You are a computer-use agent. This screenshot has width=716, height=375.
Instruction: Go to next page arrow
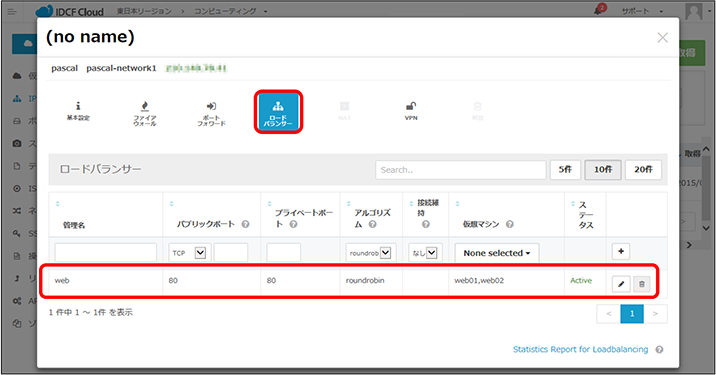(x=655, y=314)
